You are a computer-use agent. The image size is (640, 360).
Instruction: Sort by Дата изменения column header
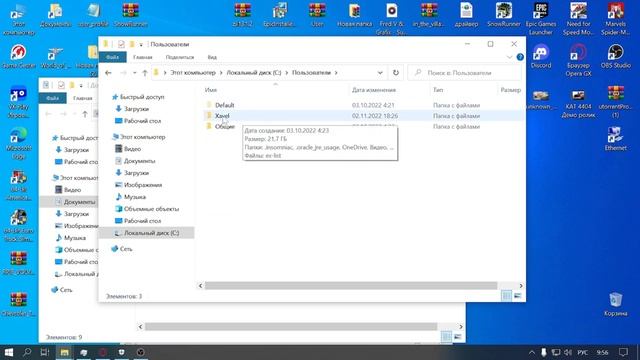[373, 90]
